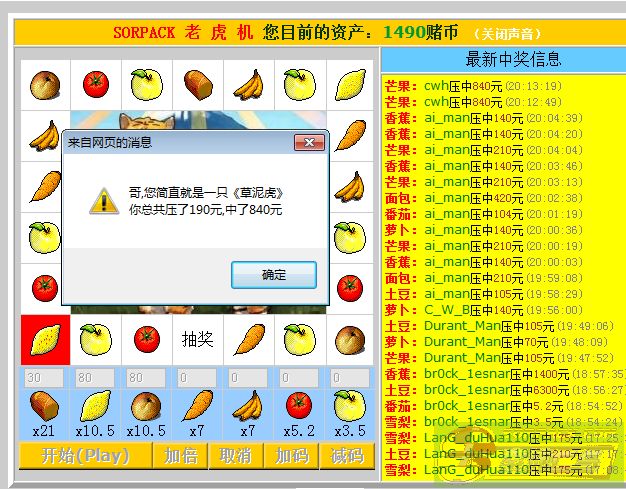Close the 来自网页的消息 dialog with X
The image size is (626, 489).
[309, 143]
